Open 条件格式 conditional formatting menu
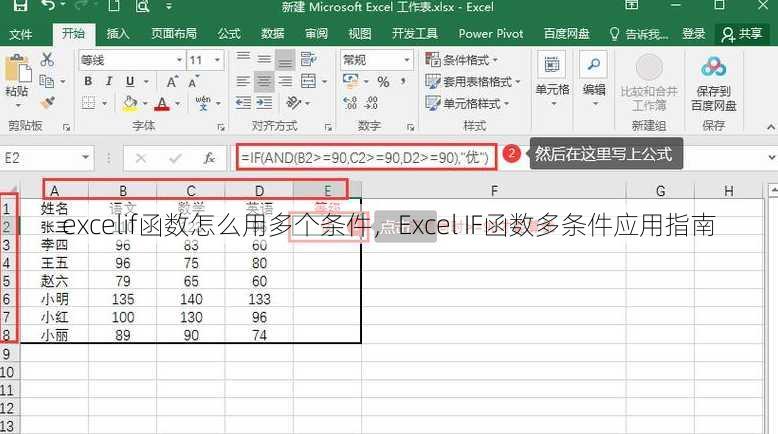The height and width of the screenshot is (434, 778). (x=461, y=60)
